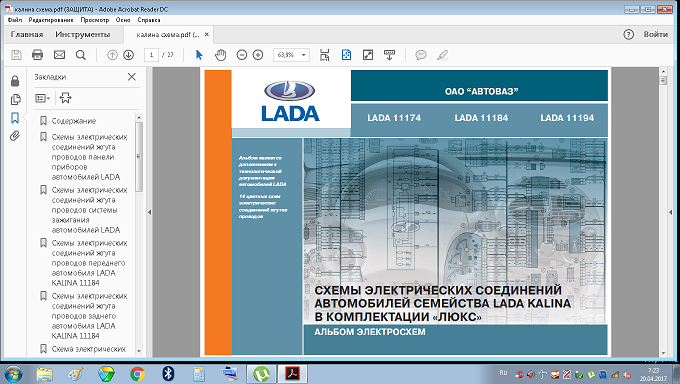Enter full screen mode icon
680x384 pixels.
coord(368,55)
